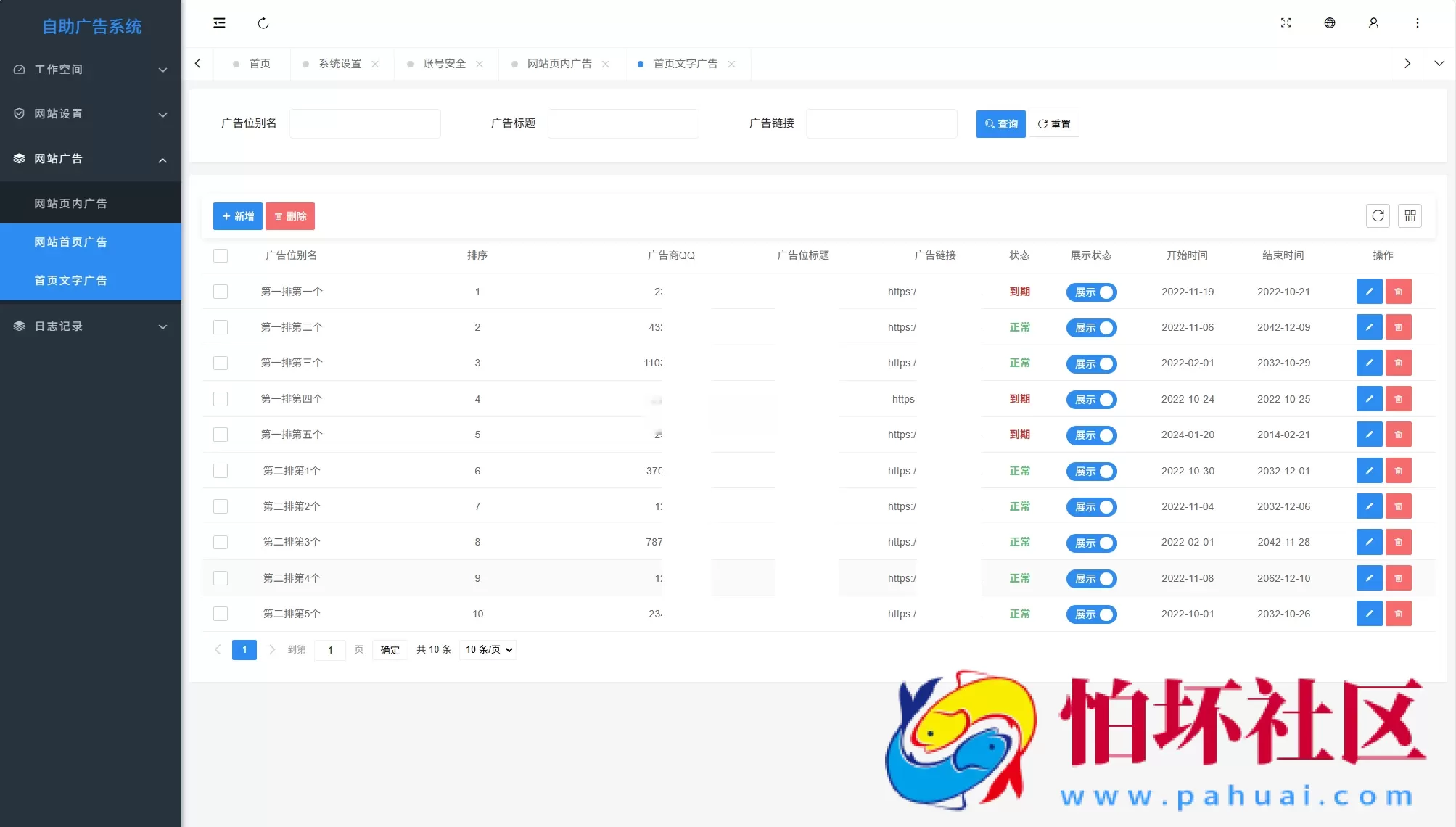Click the refresh icon in the top toolbar
1456x827 pixels.
point(263,23)
